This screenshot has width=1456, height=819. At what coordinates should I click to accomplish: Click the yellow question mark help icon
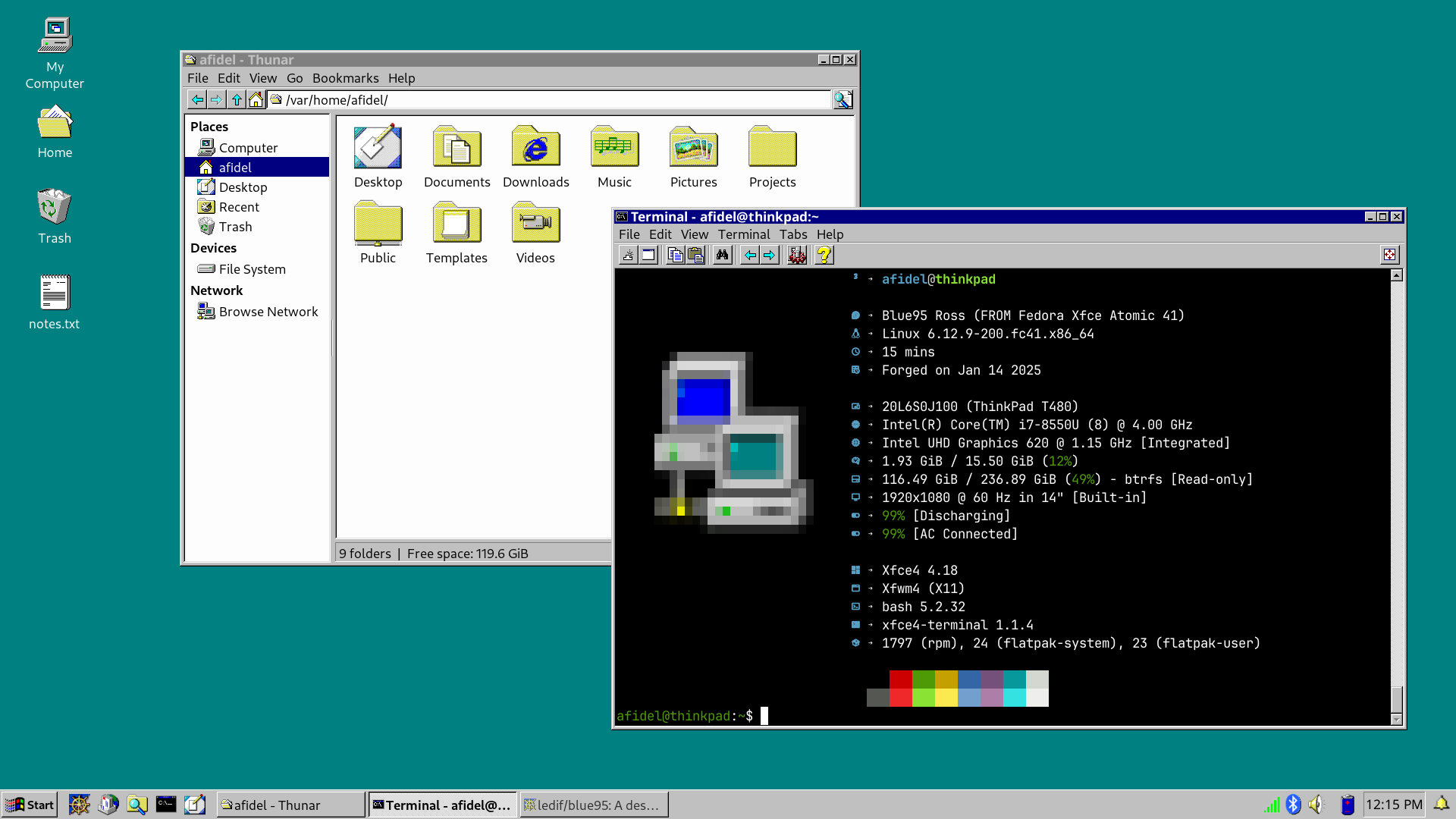pos(824,256)
